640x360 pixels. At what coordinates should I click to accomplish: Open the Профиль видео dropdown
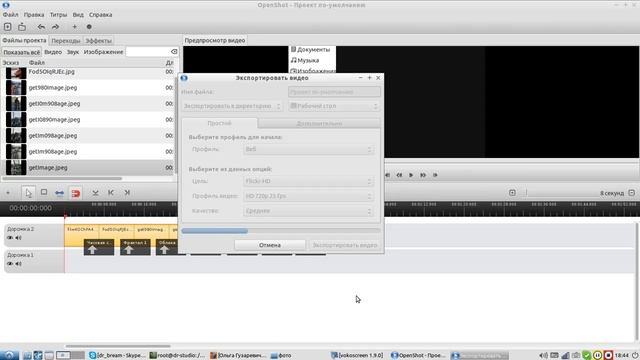pyautogui.click(x=308, y=196)
